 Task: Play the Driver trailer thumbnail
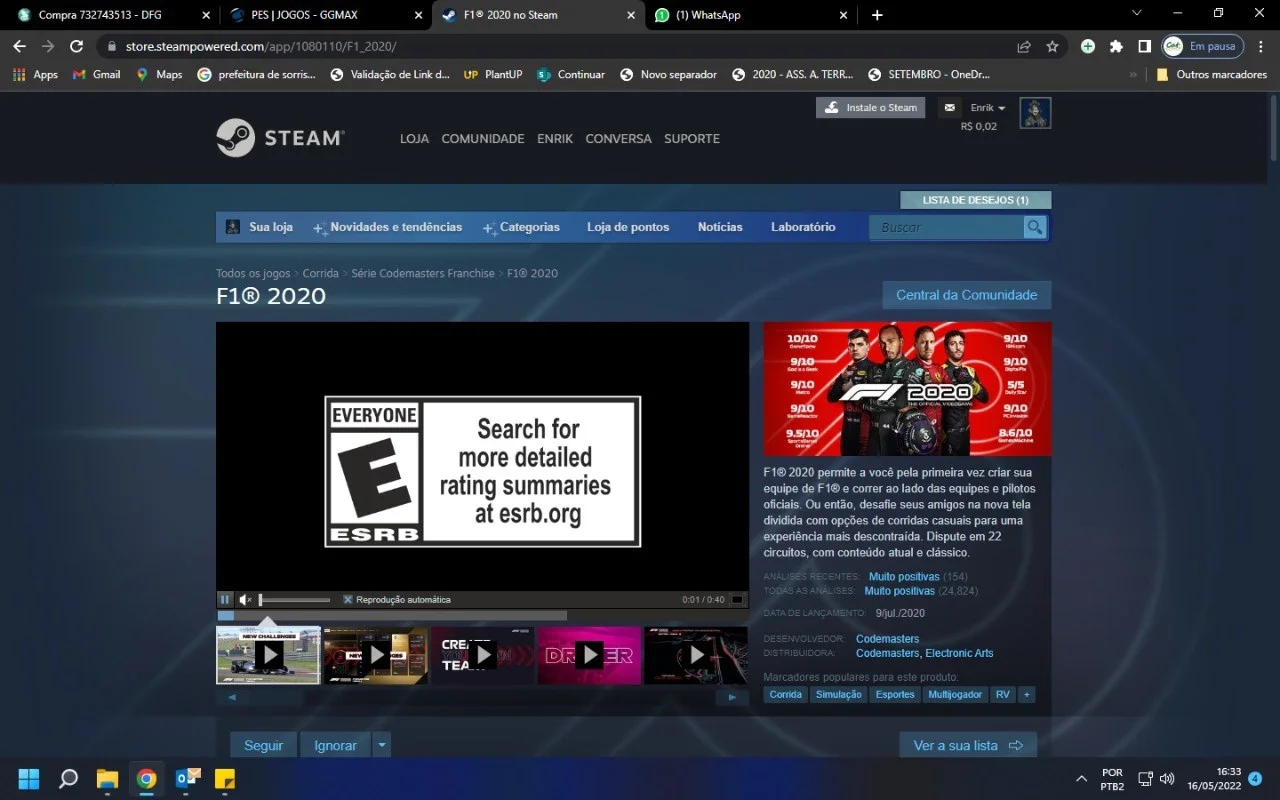tap(589, 655)
